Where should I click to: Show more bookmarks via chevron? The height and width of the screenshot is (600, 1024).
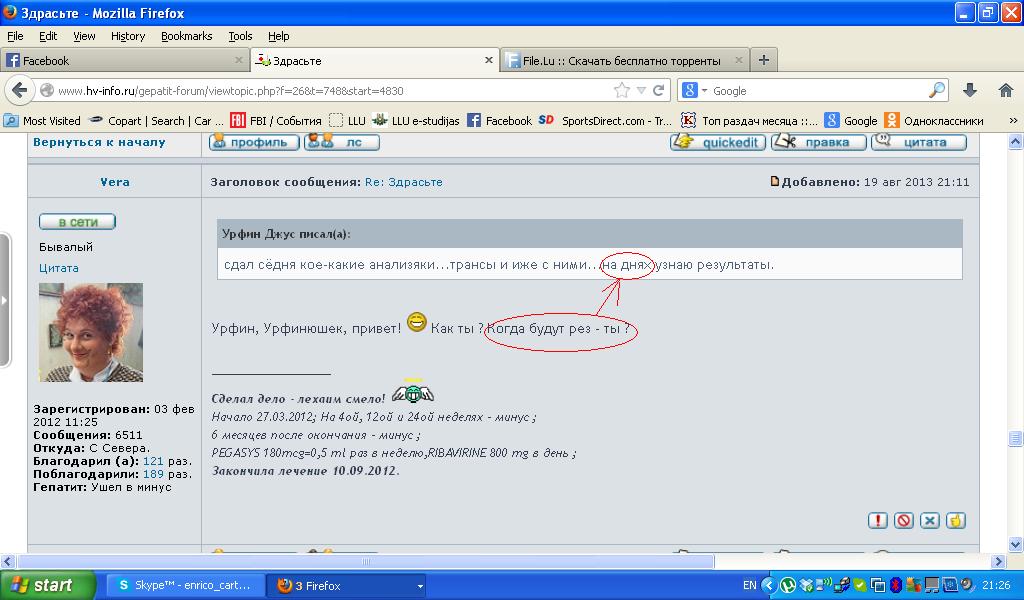point(1013,121)
